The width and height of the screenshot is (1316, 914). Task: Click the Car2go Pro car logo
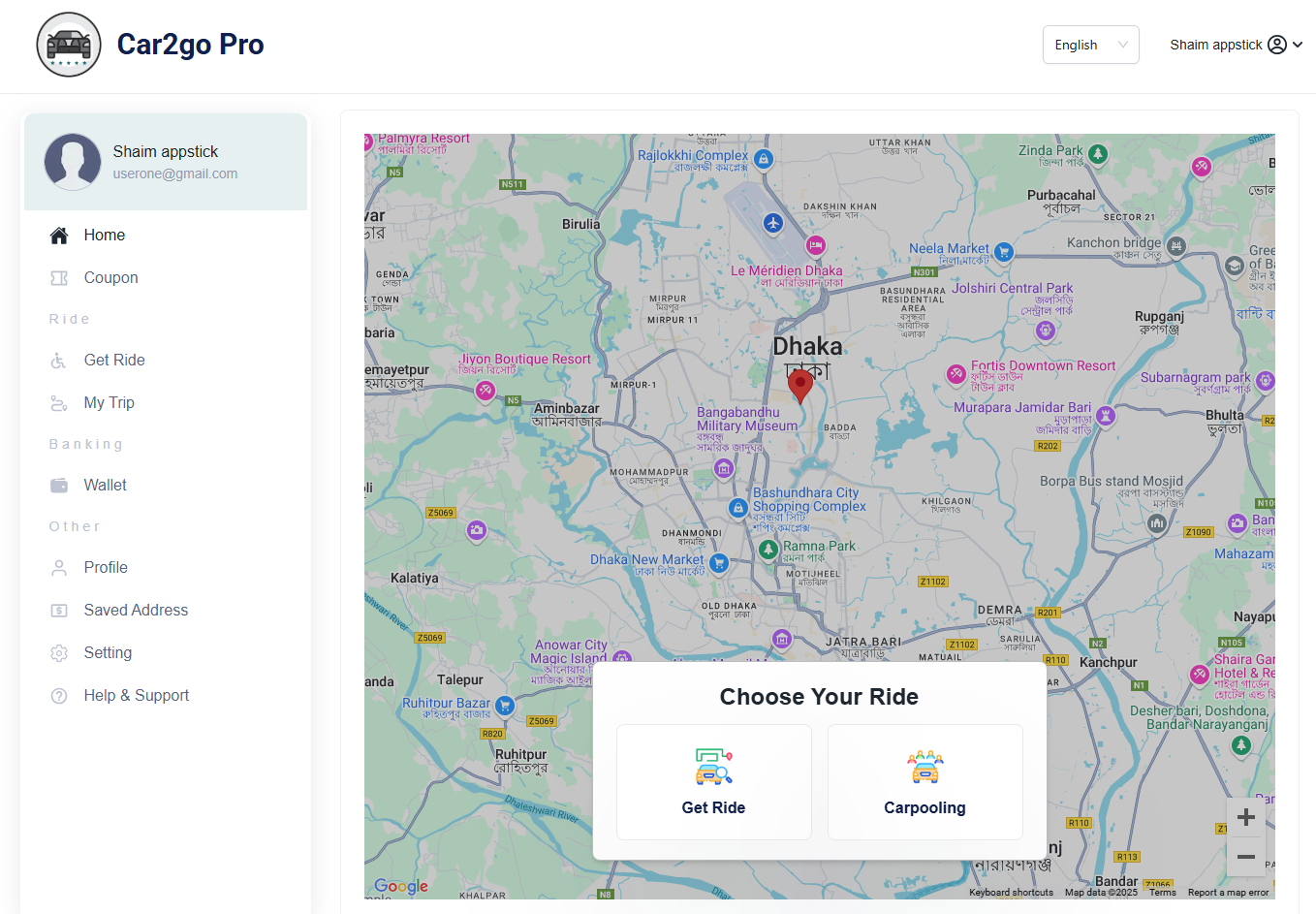click(69, 45)
